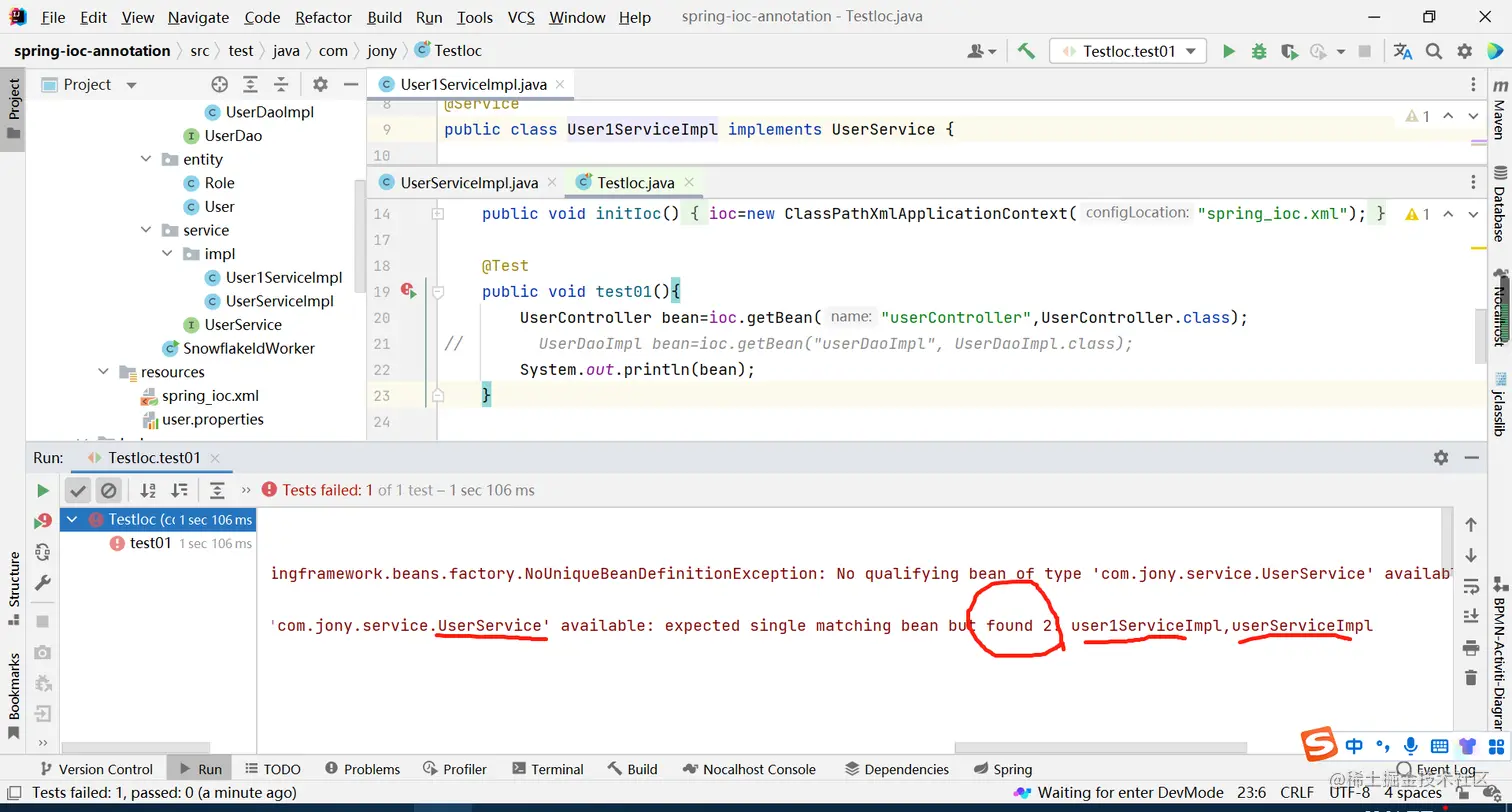Collapse the resources folder in project tree
The height and width of the screenshot is (812, 1512).
104,372
